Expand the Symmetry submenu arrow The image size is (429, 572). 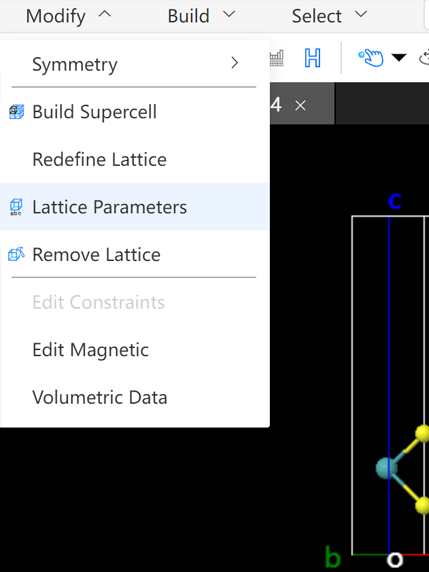[x=235, y=63]
